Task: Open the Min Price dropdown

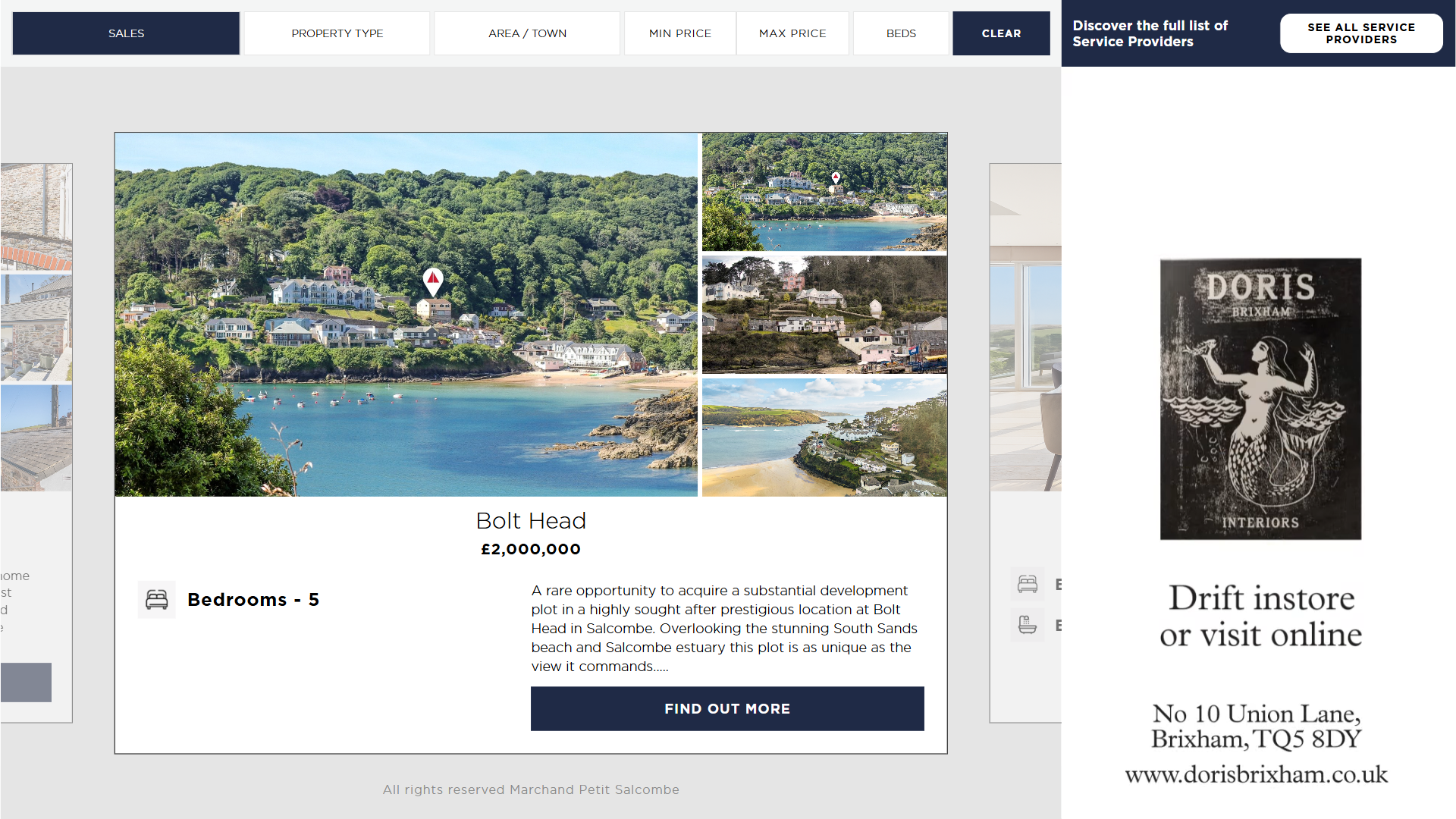Action: [680, 33]
